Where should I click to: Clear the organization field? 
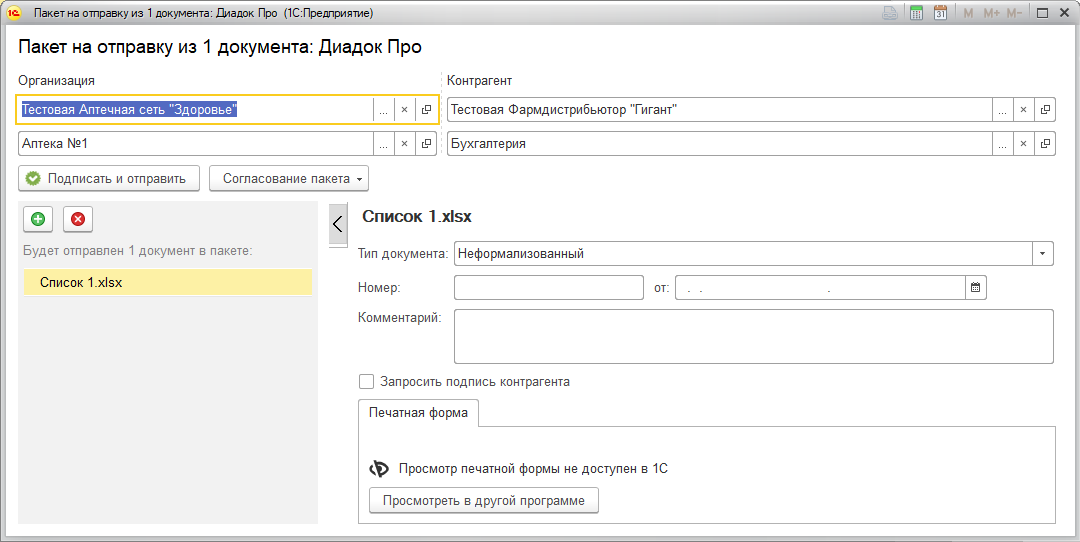(x=405, y=110)
